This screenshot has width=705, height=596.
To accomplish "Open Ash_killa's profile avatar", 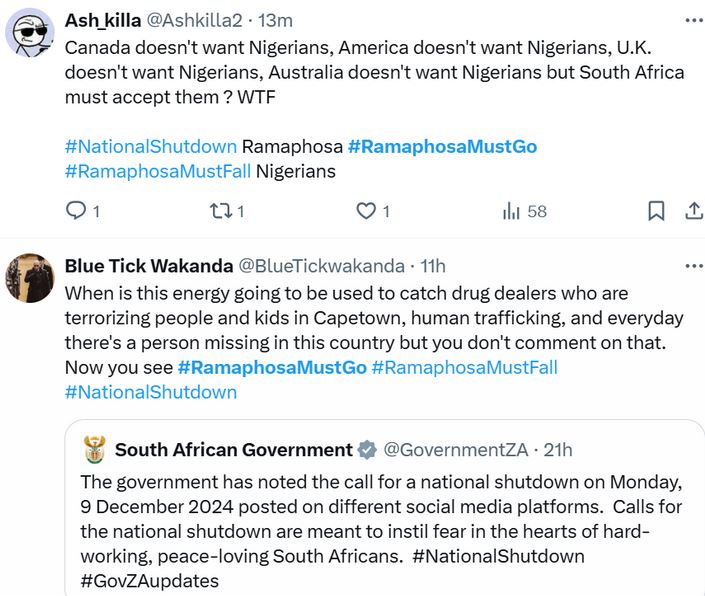I will tap(30, 34).
